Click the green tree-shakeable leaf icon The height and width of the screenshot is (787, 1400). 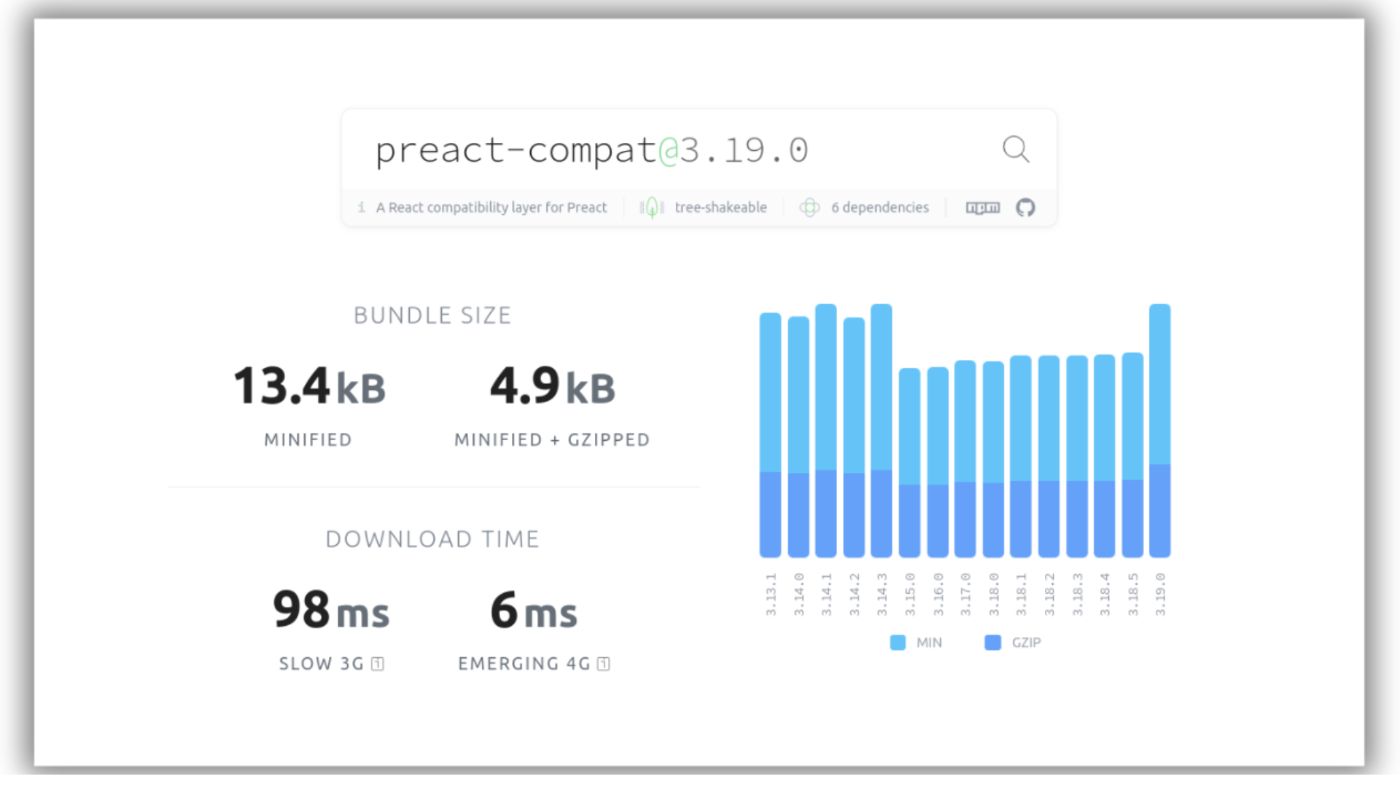point(653,208)
